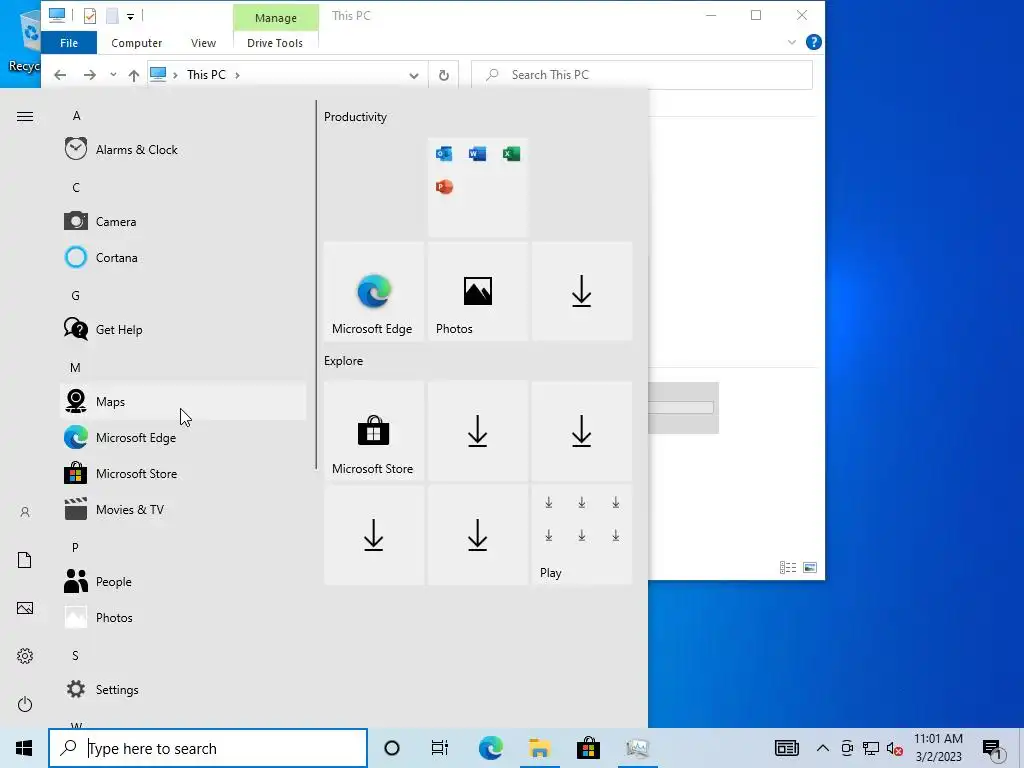Open Microsoft Edge in app list
This screenshot has width=1024, height=768.
coord(183,438)
